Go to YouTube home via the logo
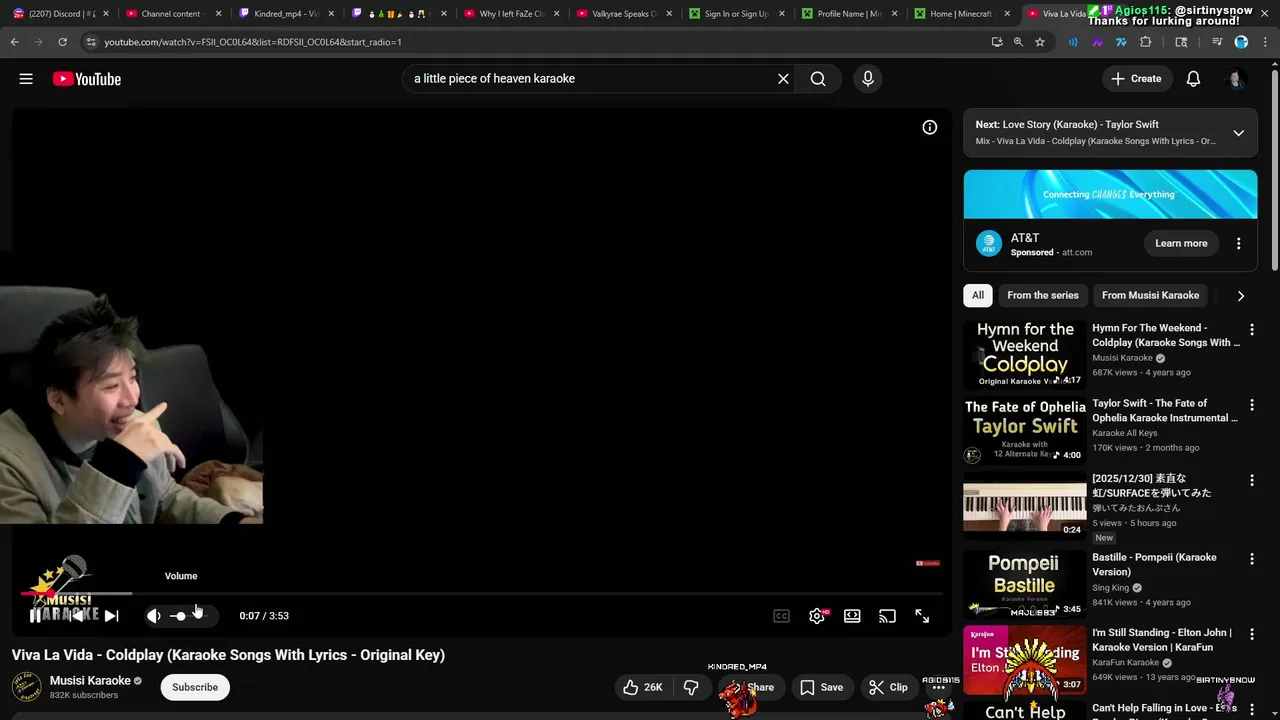Screen dimensions: 1280x720 point(87,79)
